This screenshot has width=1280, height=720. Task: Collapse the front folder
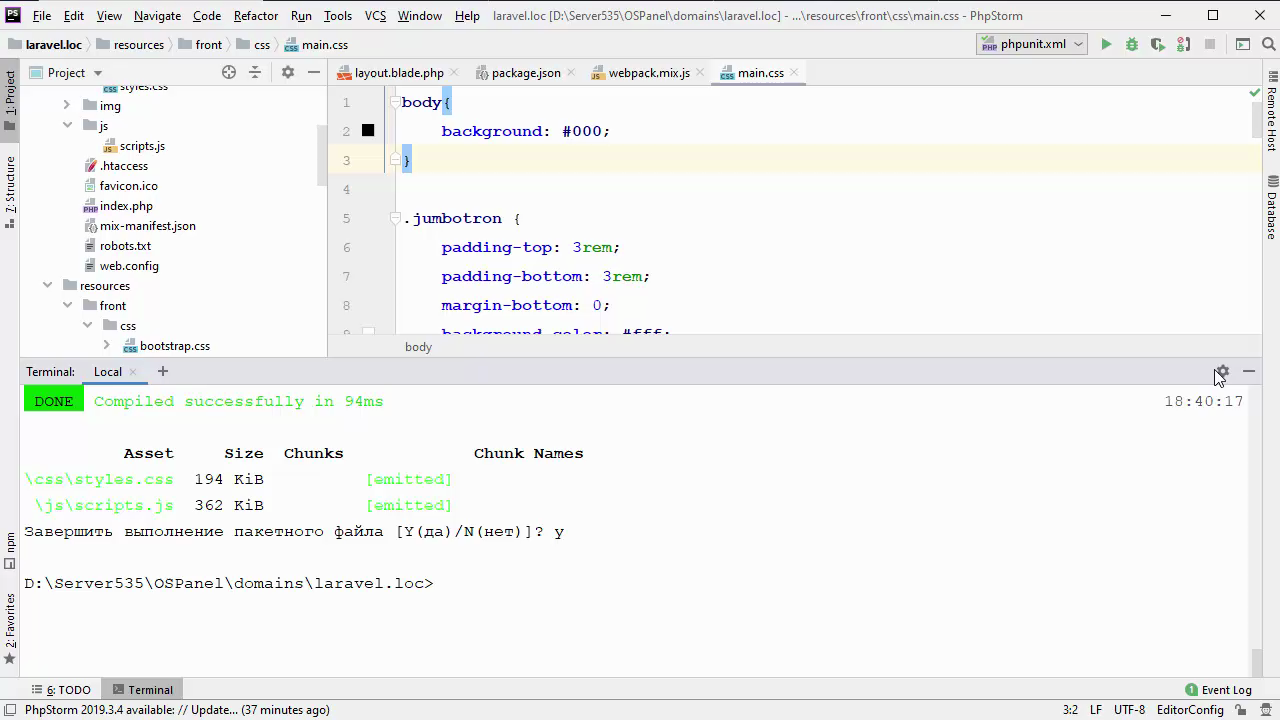[x=67, y=305]
